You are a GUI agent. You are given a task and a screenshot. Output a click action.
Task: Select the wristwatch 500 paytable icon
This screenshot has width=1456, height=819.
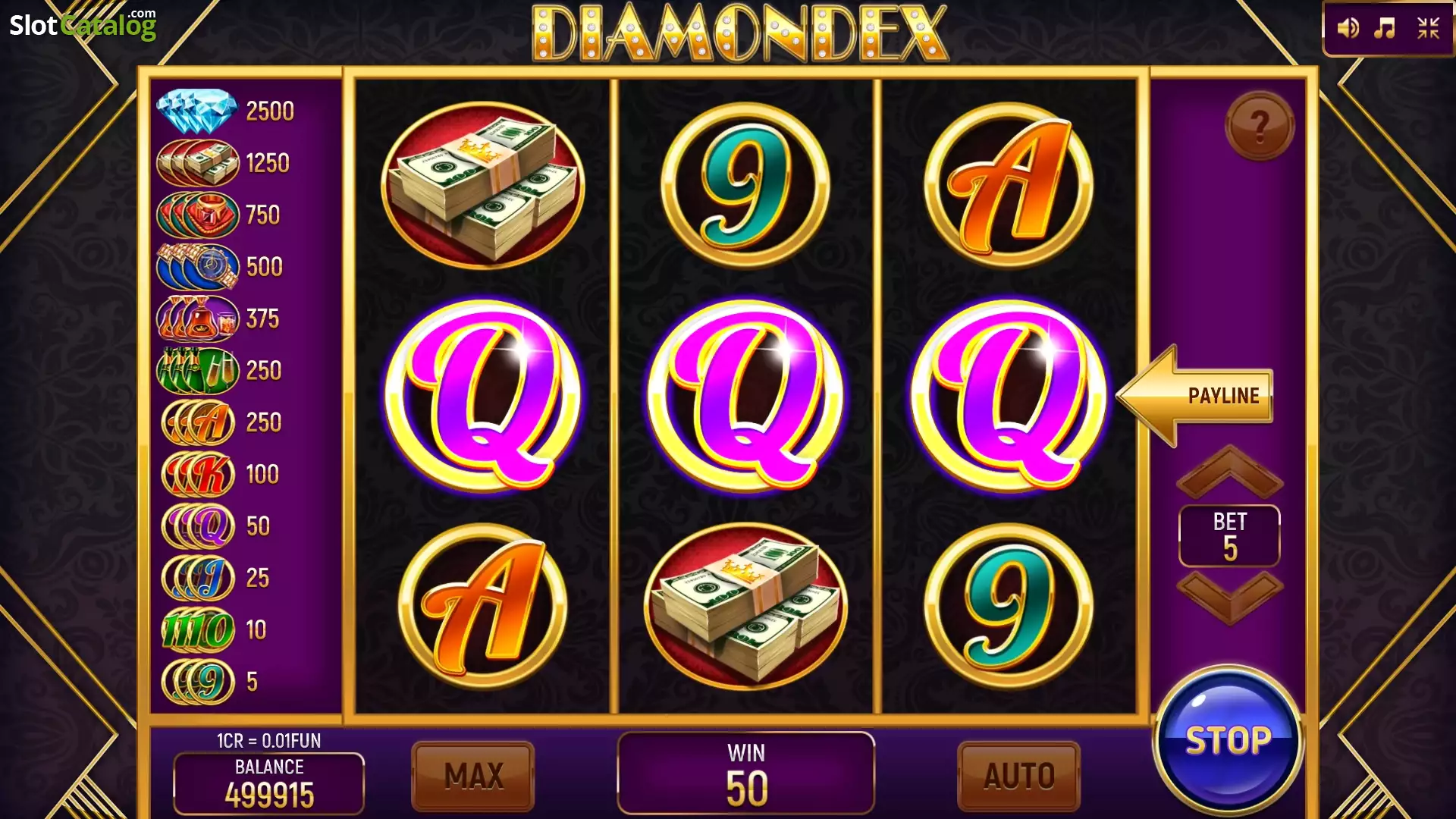coord(197,266)
